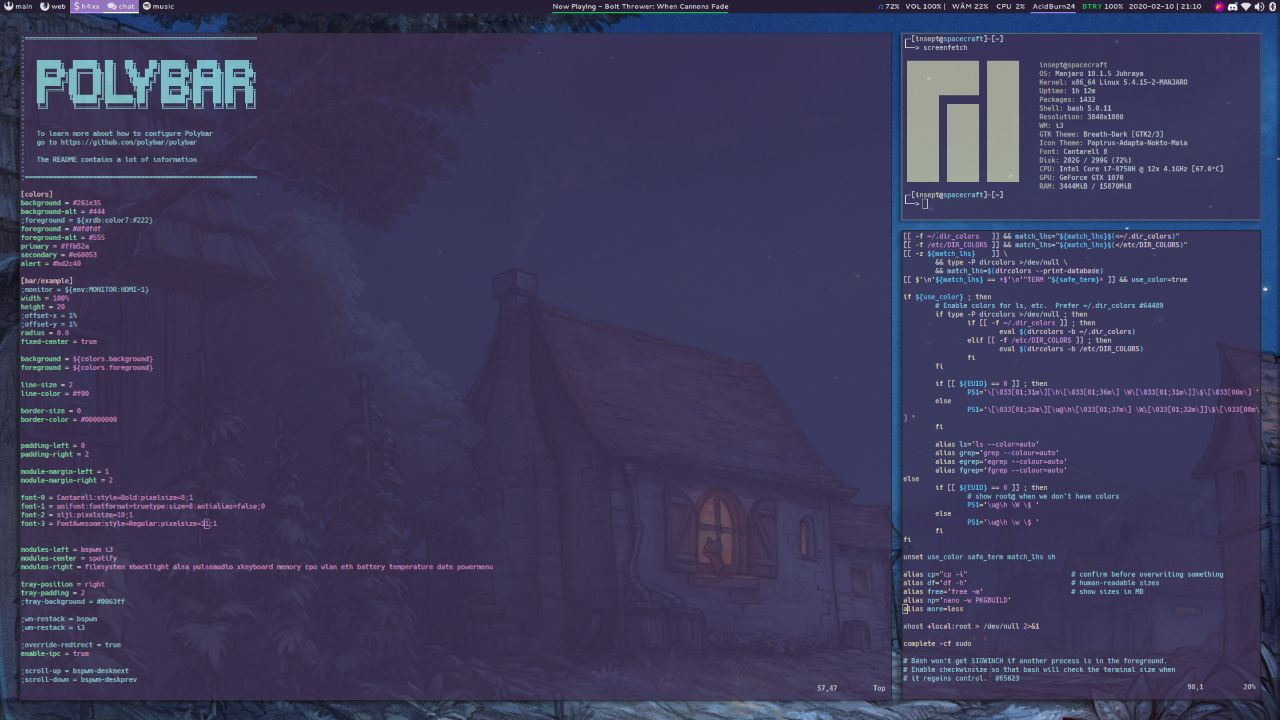Click the 20% scroll indicator in bashrc editor
This screenshot has width=1280, height=720.
[x=1249, y=687]
